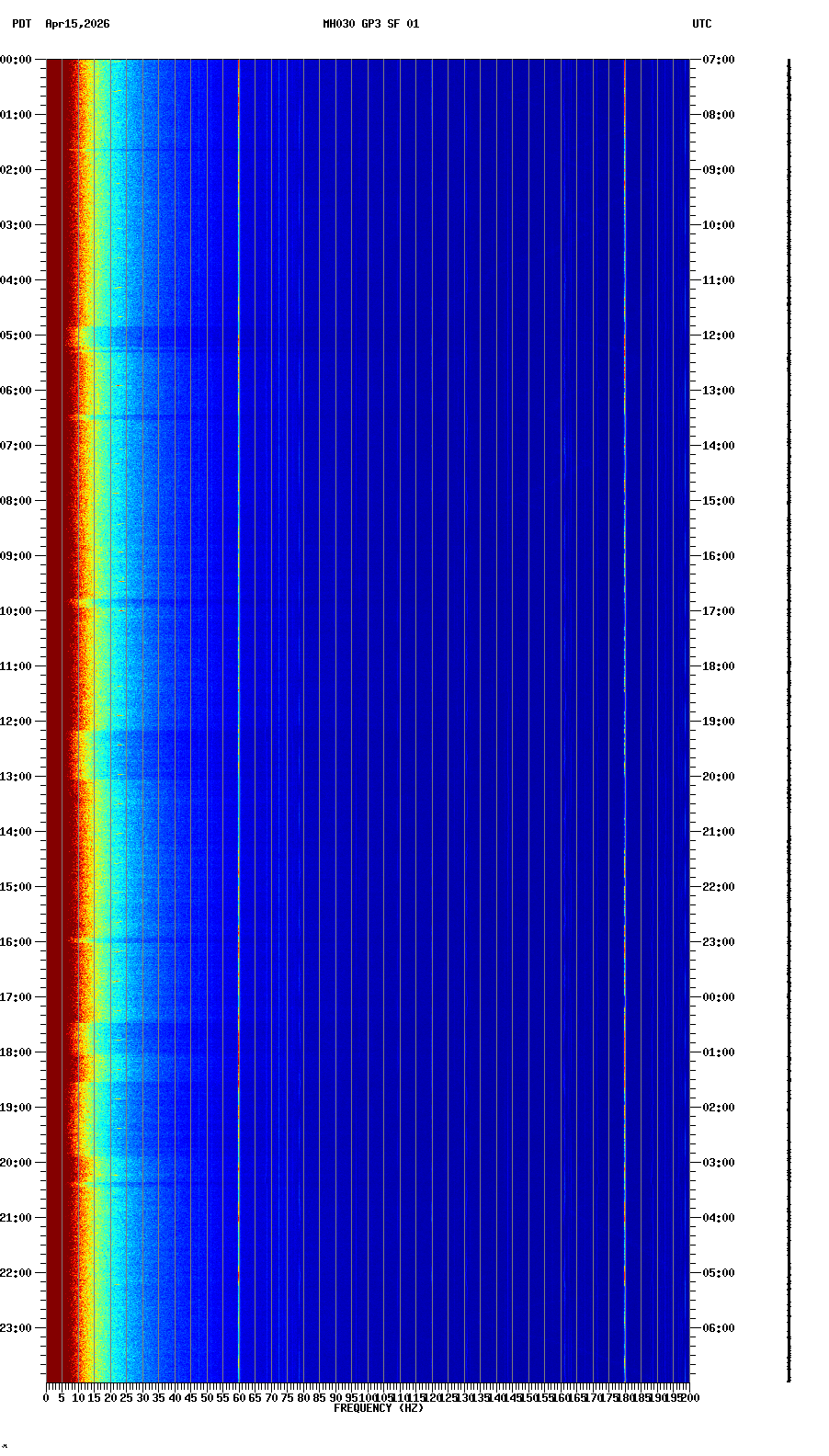Click the 06:00 UTC time label
Viewport: 829px width, 1456px height.
(719, 1328)
